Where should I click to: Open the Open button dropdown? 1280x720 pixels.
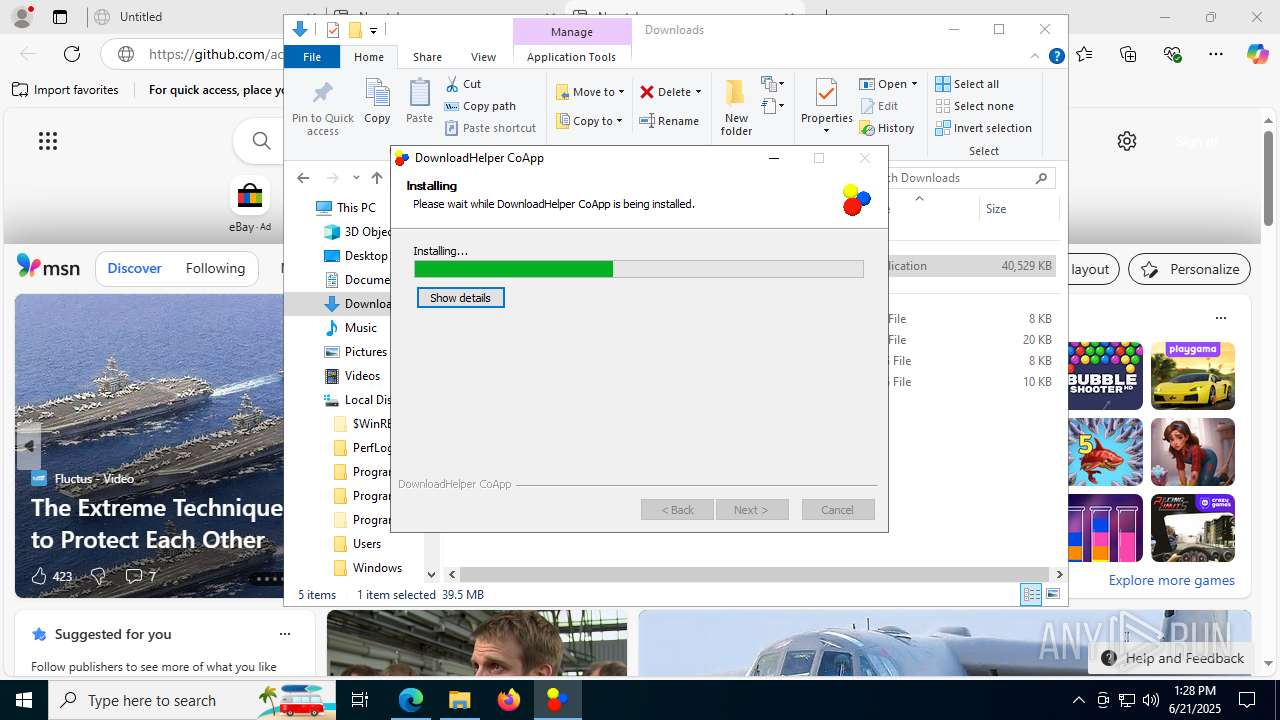914,84
